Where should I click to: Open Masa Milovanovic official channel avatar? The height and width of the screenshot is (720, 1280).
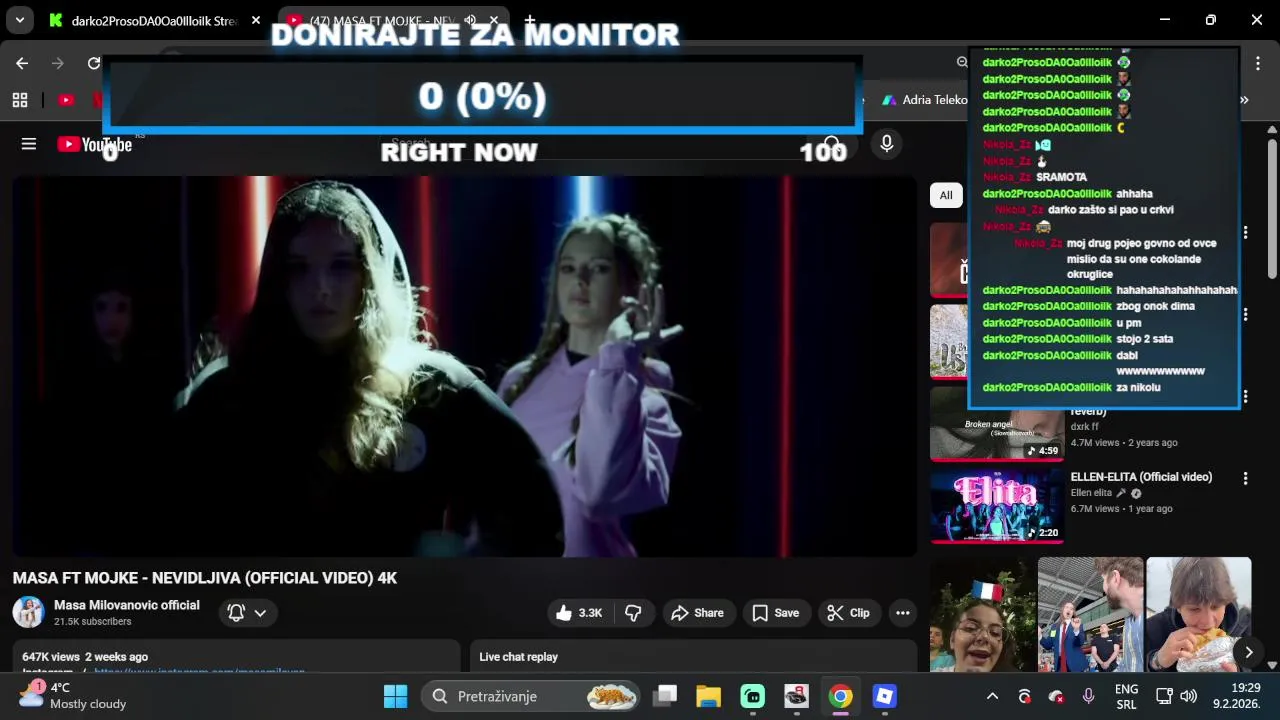tap(28, 612)
